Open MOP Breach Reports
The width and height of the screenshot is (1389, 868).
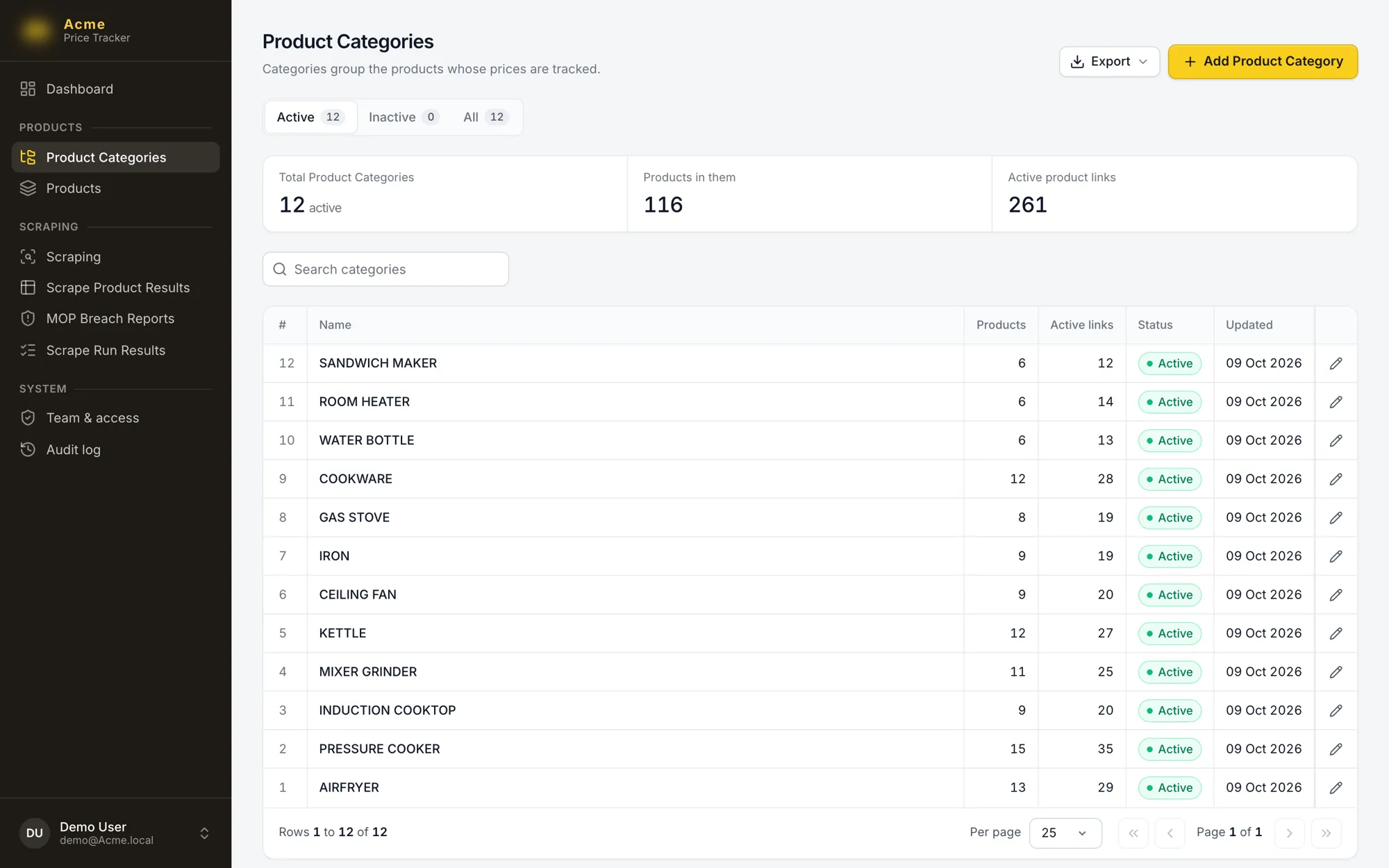tap(115, 319)
